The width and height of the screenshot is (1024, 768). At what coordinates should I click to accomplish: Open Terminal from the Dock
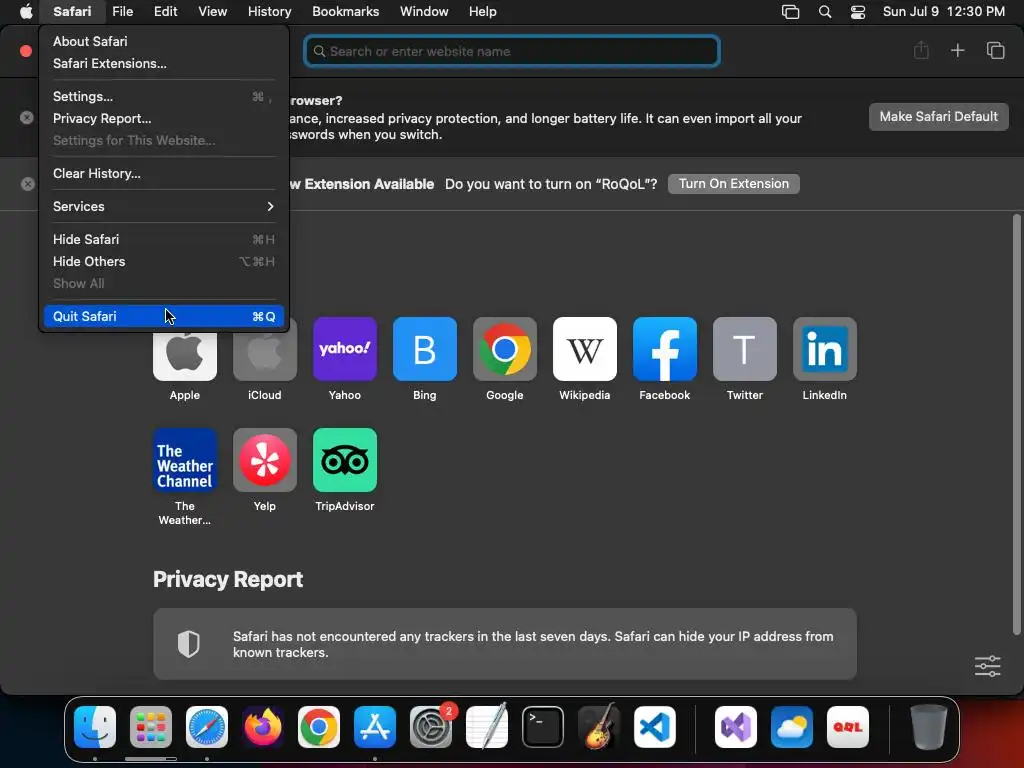543,727
